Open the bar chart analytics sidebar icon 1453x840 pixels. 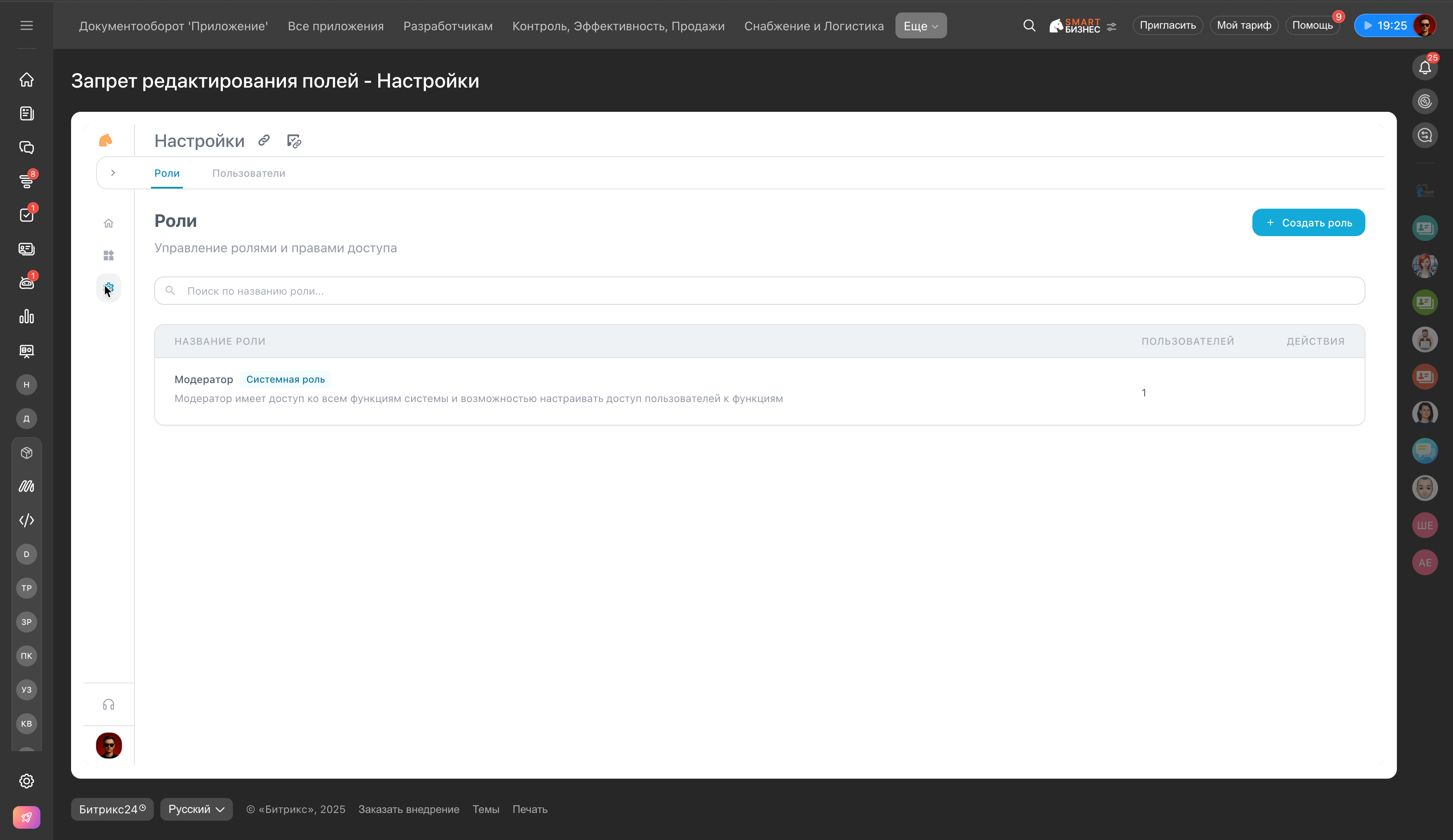(27, 316)
